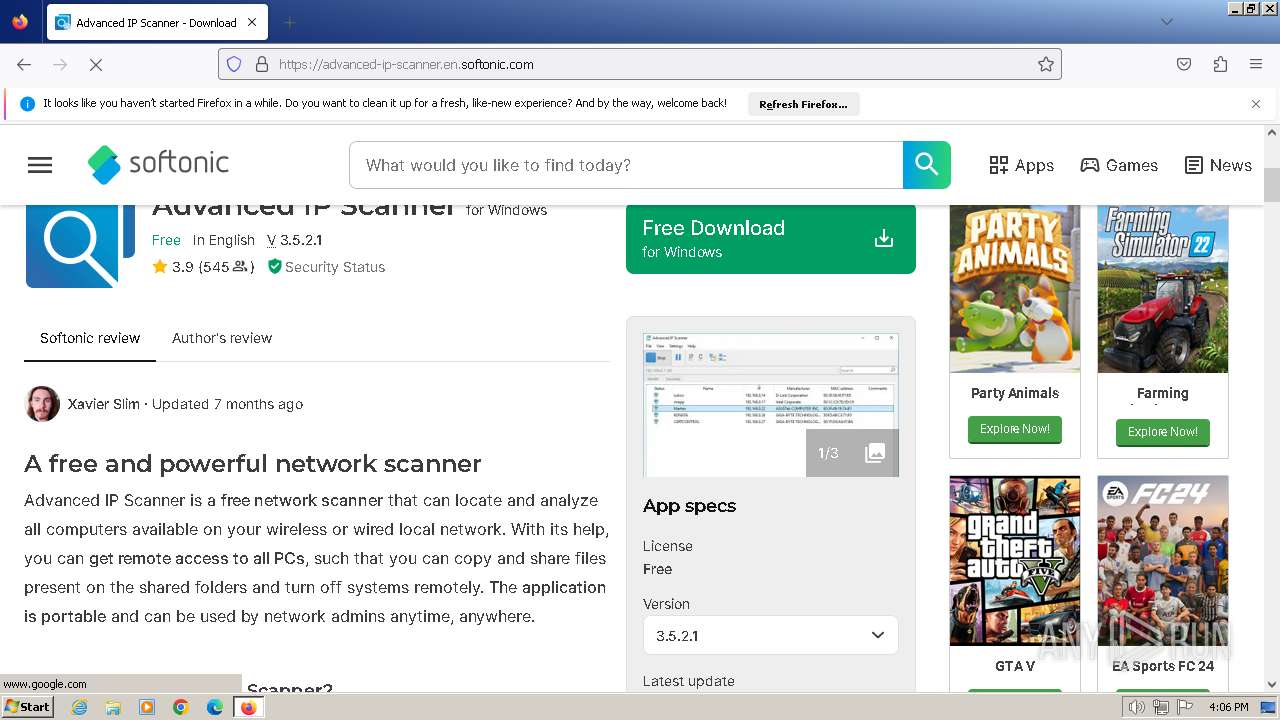Click the Security Status shield badge

click(x=326, y=267)
